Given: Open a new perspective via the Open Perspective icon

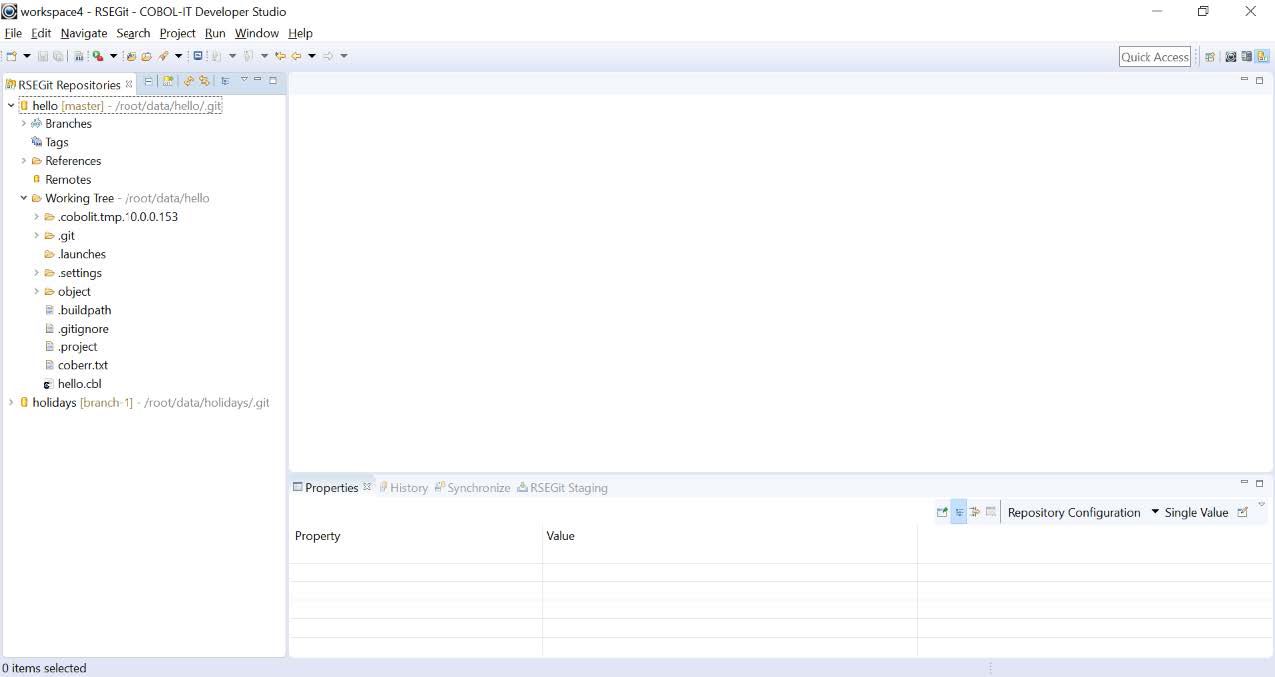Looking at the screenshot, I should click(x=1210, y=57).
